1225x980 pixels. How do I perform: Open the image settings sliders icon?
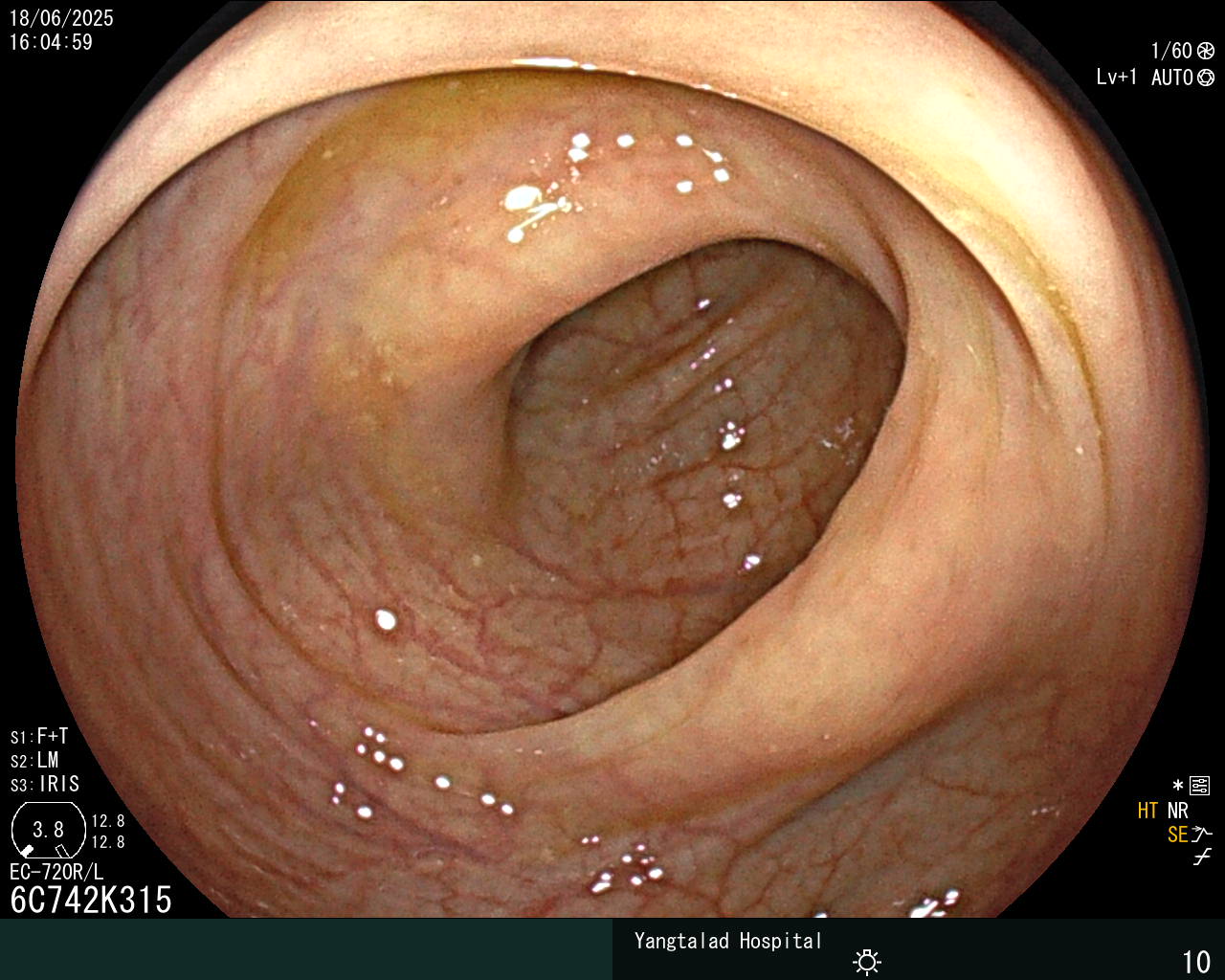[1200, 786]
